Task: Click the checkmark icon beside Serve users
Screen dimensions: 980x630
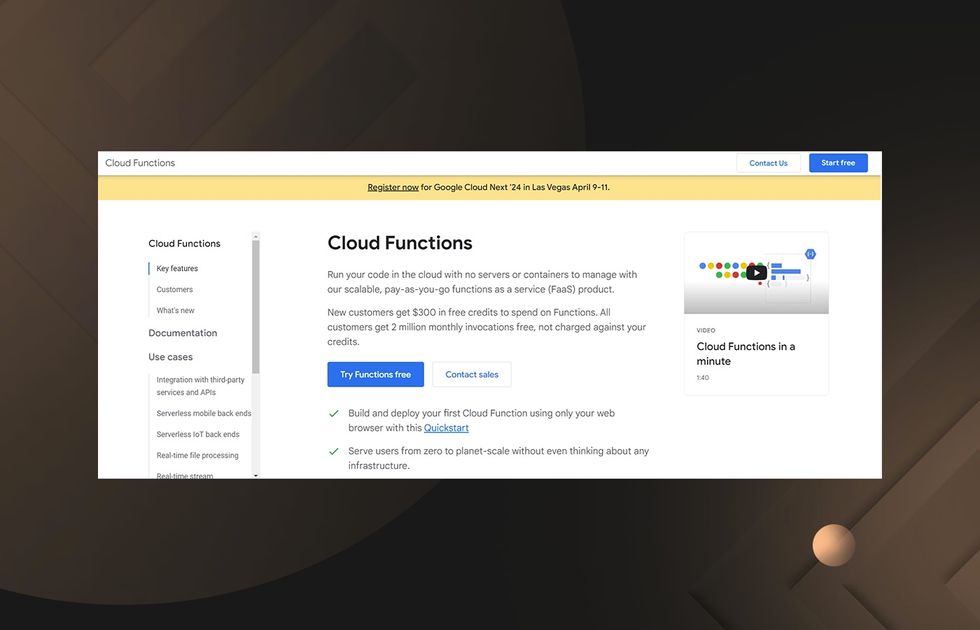Action: tap(334, 451)
